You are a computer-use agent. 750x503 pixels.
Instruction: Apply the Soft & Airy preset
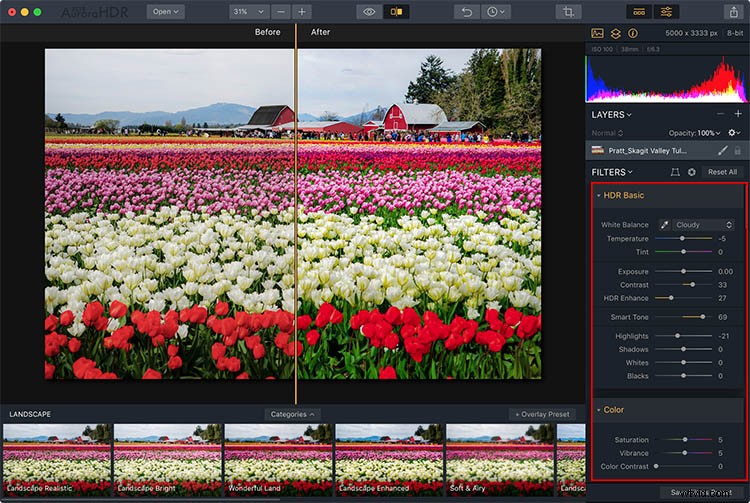coord(500,460)
